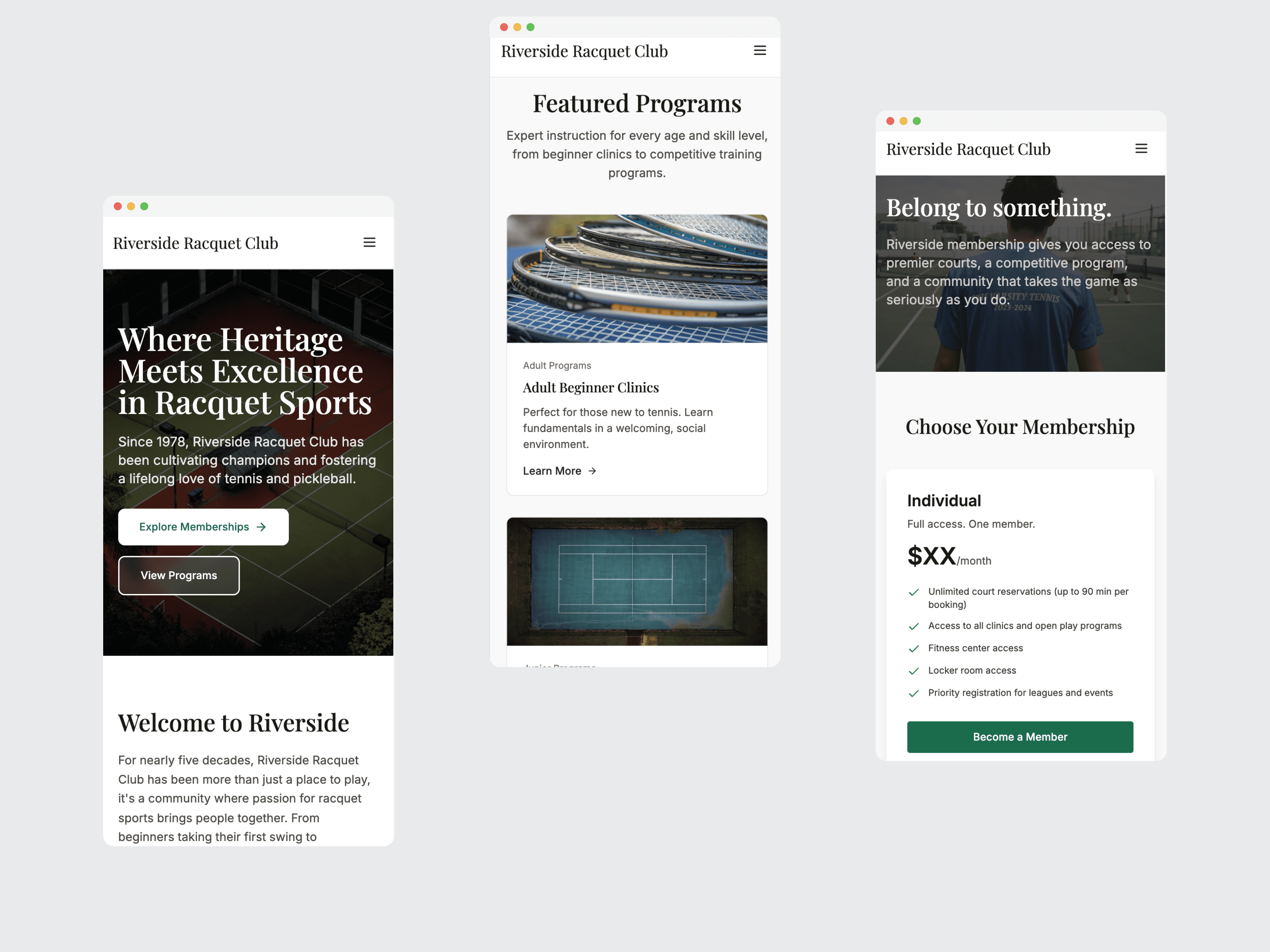Click arrow icon beside Learn More
This screenshot has height=952, width=1270.
click(x=593, y=471)
